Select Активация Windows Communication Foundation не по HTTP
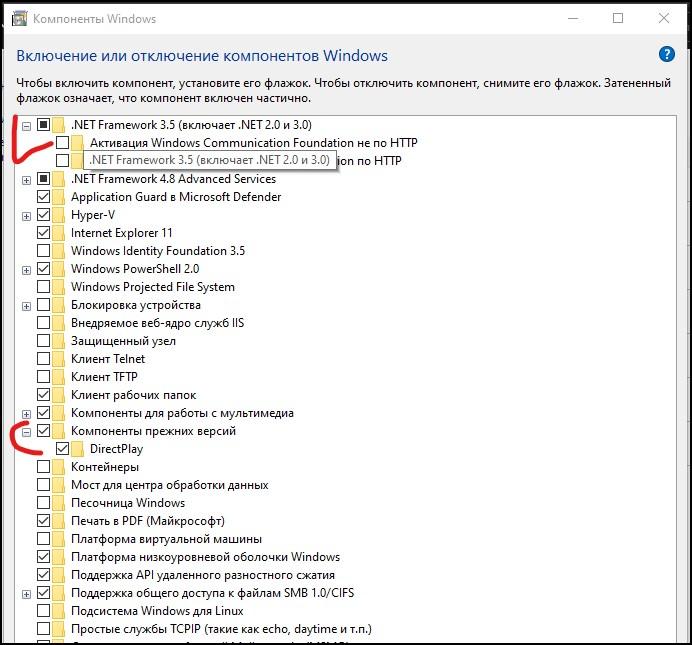 [x=253, y=142]
